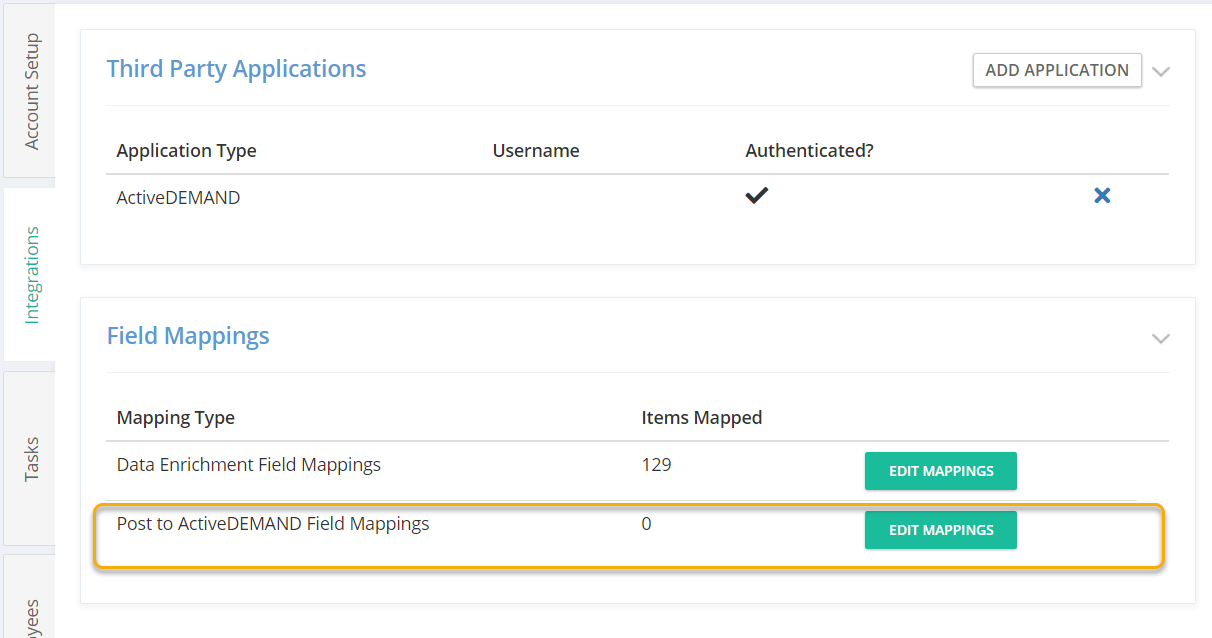
Task: Click the Application Type column header
Action: [x=187, y=151]
